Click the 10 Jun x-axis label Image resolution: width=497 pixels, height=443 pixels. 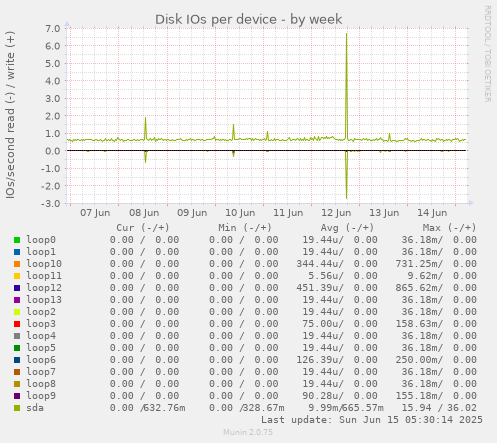[240, 213]
